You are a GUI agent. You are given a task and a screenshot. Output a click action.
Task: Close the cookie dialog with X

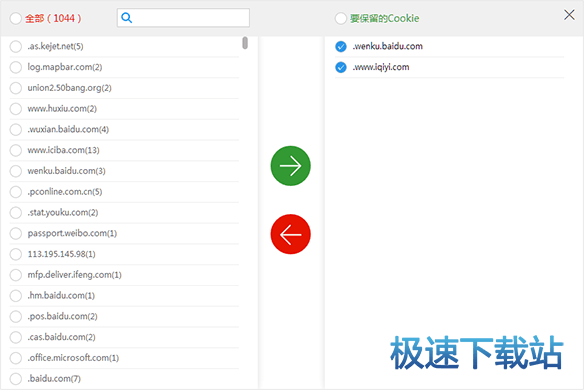[x=569, y=15]
